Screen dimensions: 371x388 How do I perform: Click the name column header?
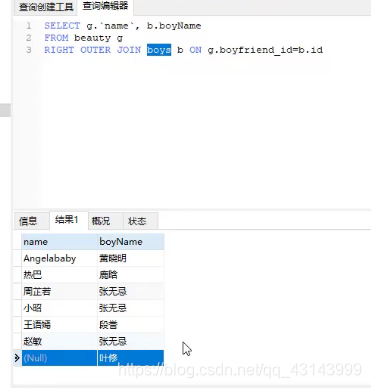click(59, 242)
